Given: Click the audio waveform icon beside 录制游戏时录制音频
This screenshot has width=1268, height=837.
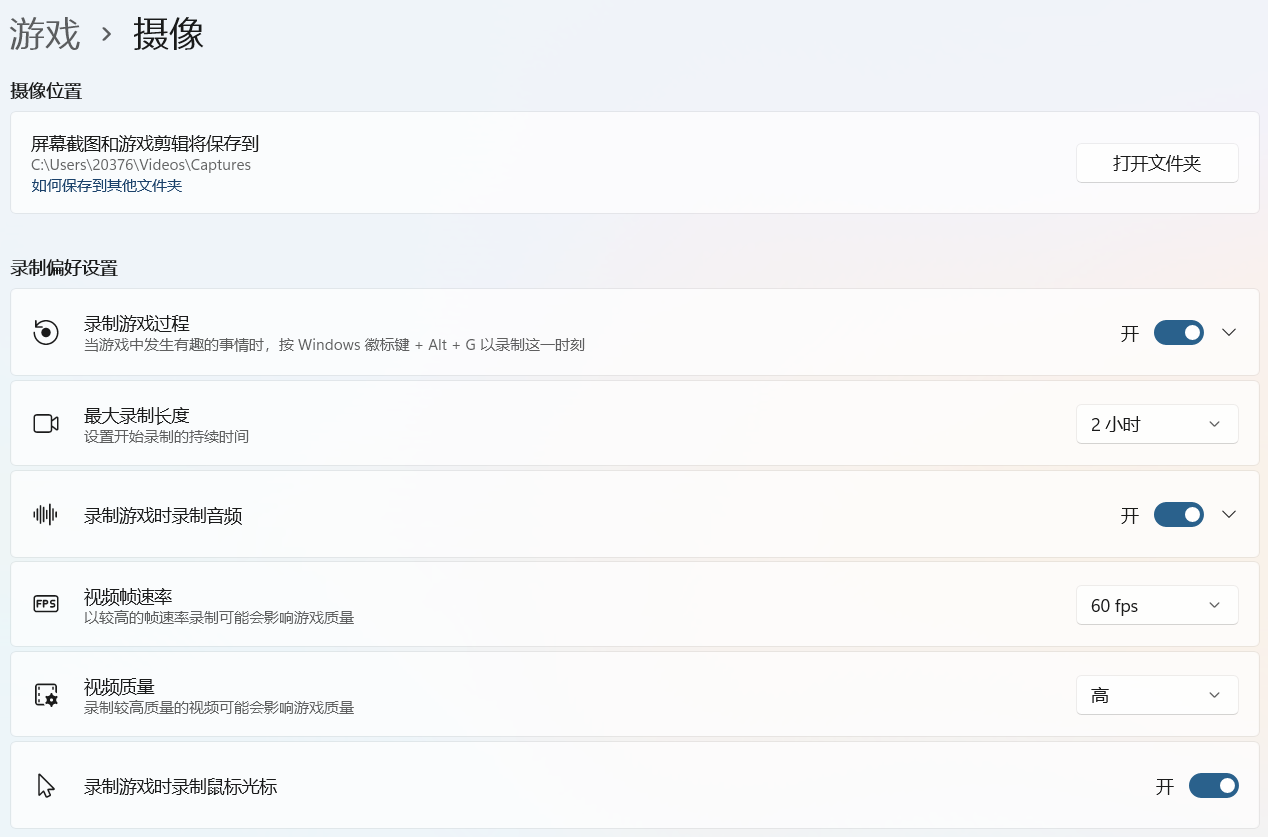Looking at the screenshot, I should pos(46,514).
